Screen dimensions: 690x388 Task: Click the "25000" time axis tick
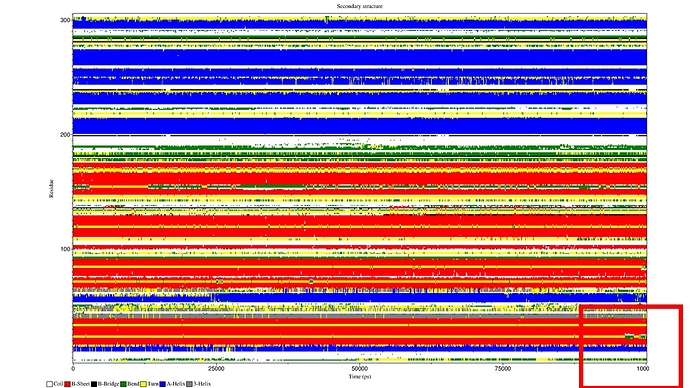click(x=216, y=369)
